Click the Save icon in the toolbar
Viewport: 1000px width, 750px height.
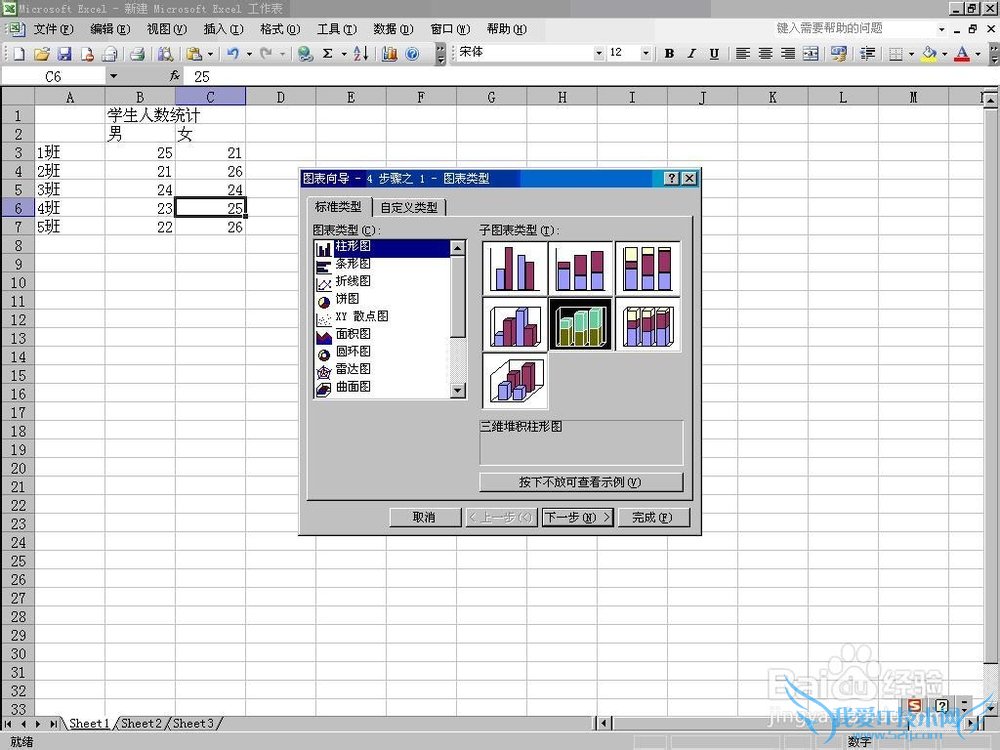pos(64,54)
